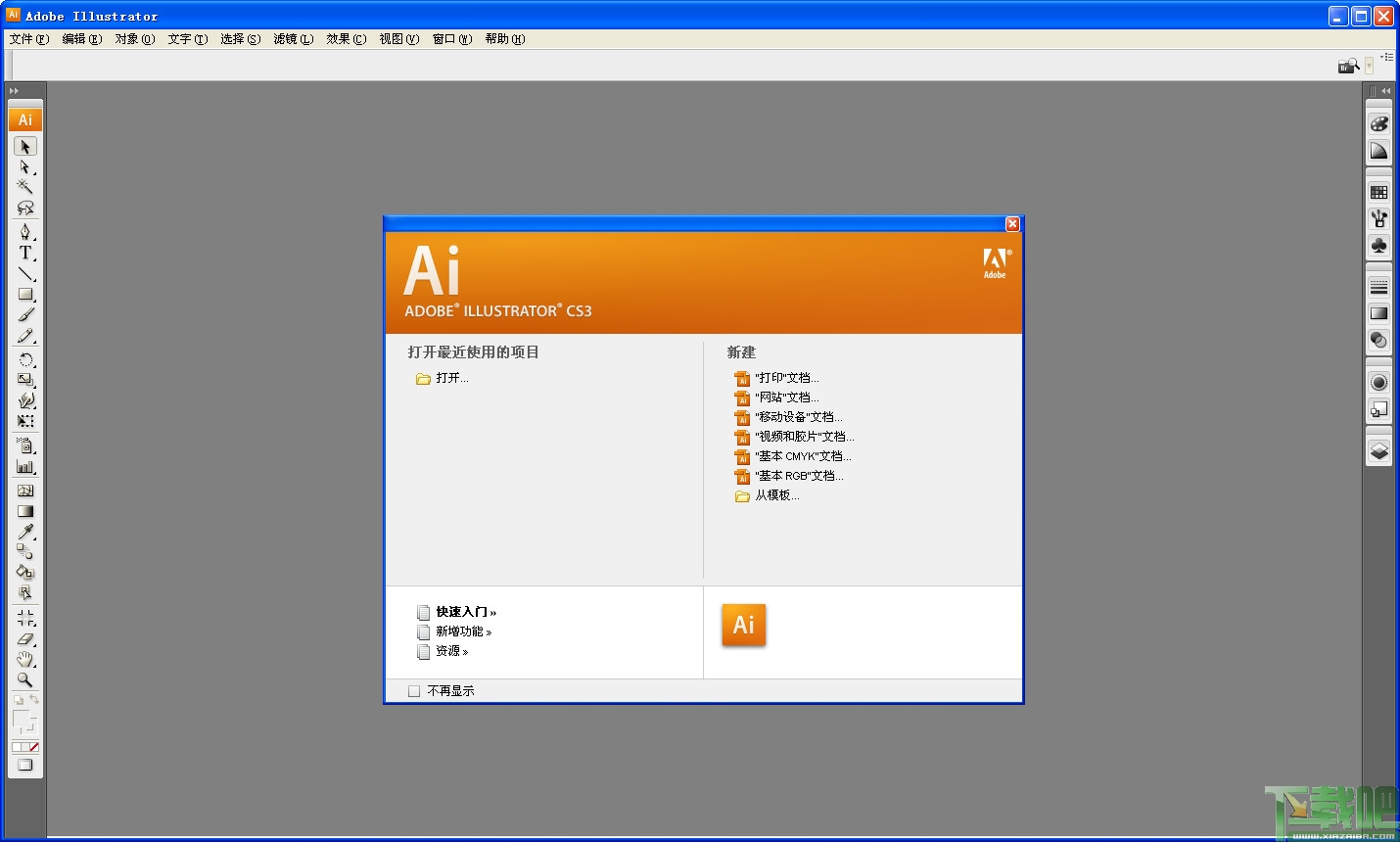Open the Gradient panel icon in dock
The height and width of the screenshot is (842, 1400).
1378,313
